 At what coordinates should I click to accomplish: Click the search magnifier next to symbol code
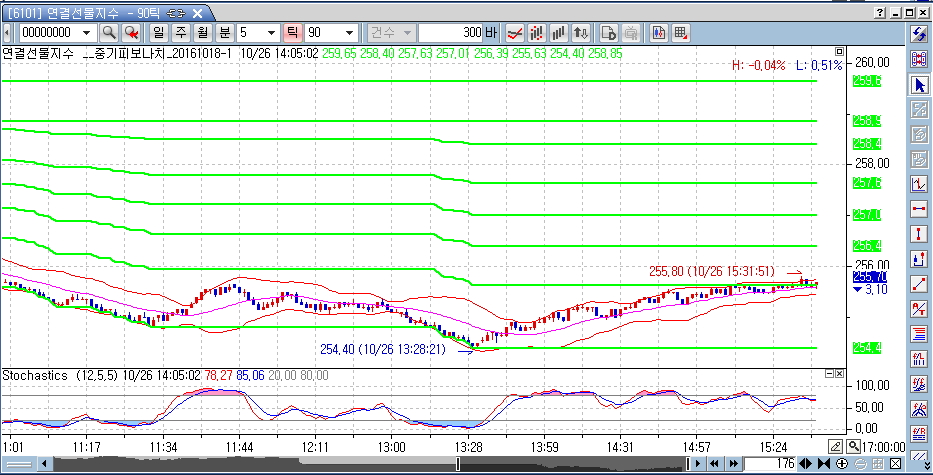pyautogui.click(x=108, y=32)
